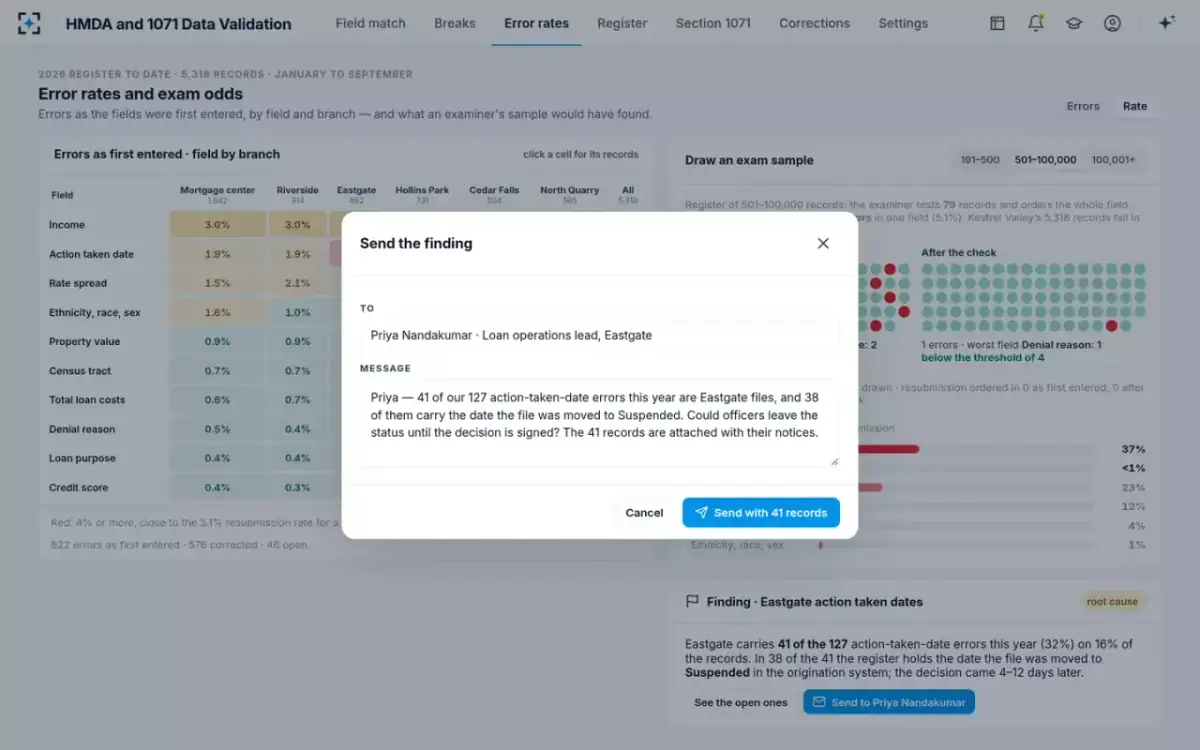Image resolution: width=1200 pixels, height=750 pixels.
Task: Open notifications bell
Action: (x=1036, y=23)
